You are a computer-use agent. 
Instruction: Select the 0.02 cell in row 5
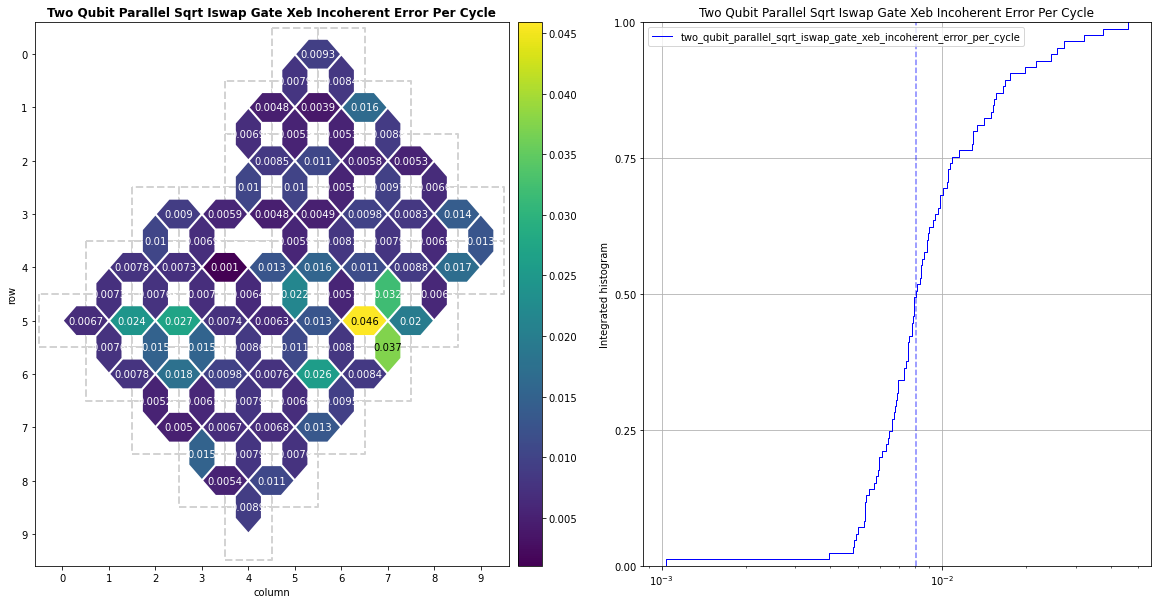[410, 321]
